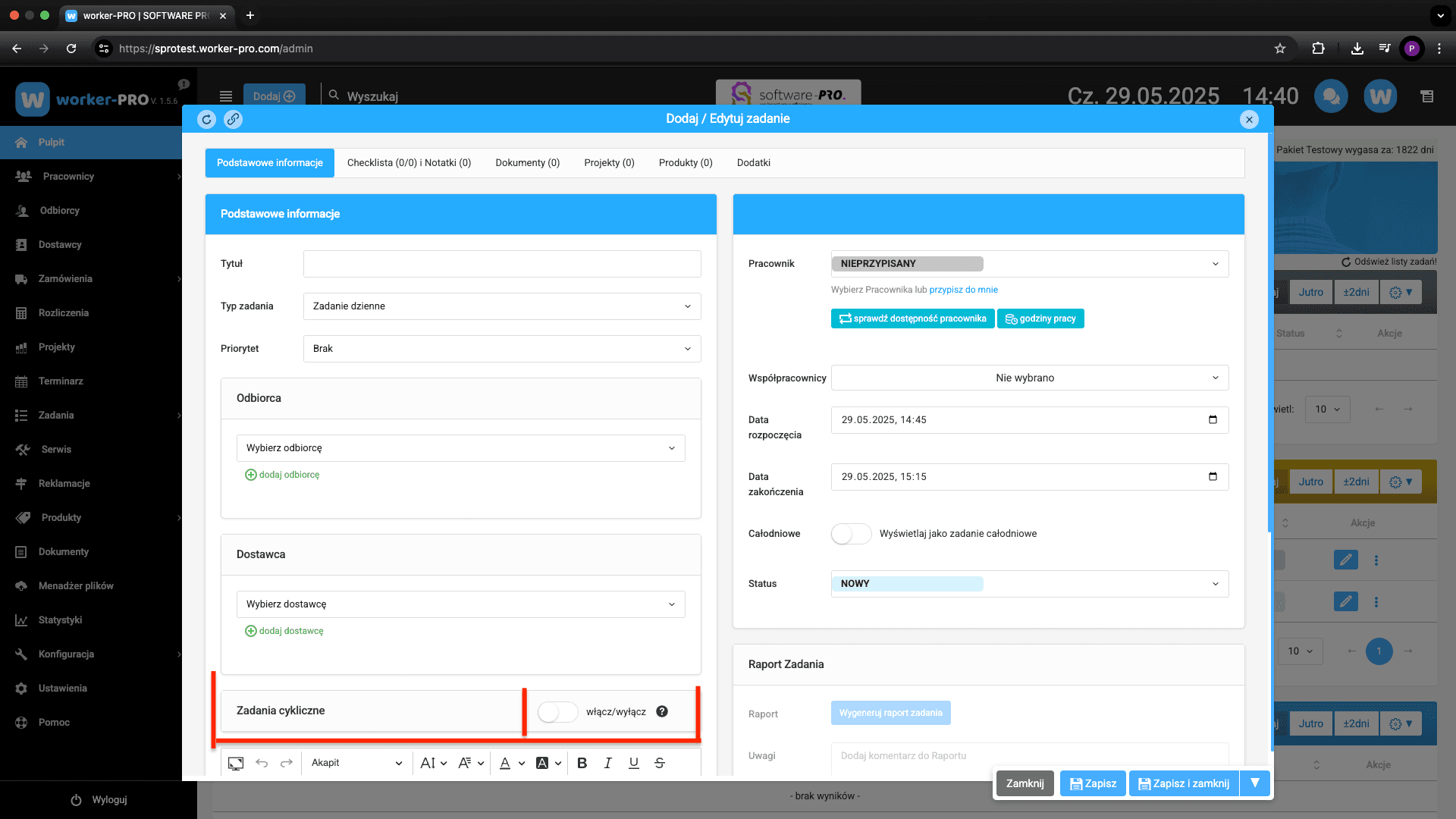Click the undo arrow in the editor toolbar
This screenshot has width=1456, height=819.
262,763
